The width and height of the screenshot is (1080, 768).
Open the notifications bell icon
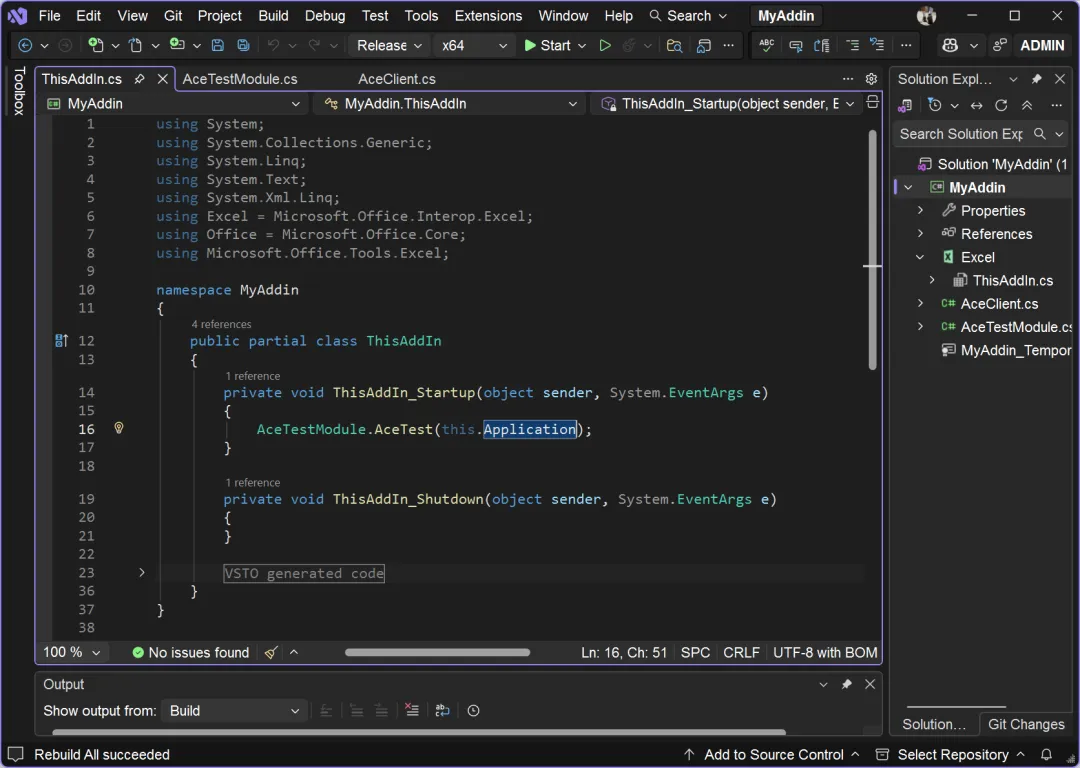(x=1046, y=755)
